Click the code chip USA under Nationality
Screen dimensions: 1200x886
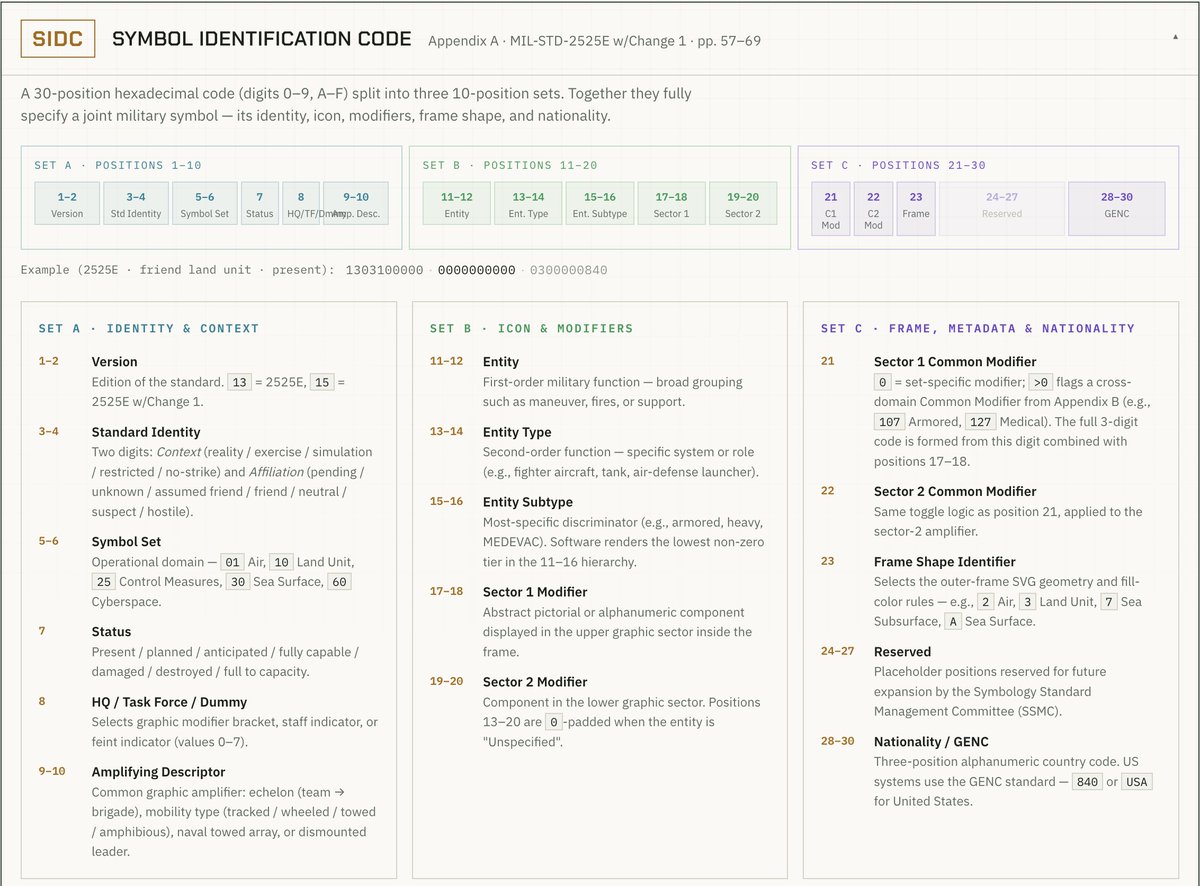[x=1136, y=782]
